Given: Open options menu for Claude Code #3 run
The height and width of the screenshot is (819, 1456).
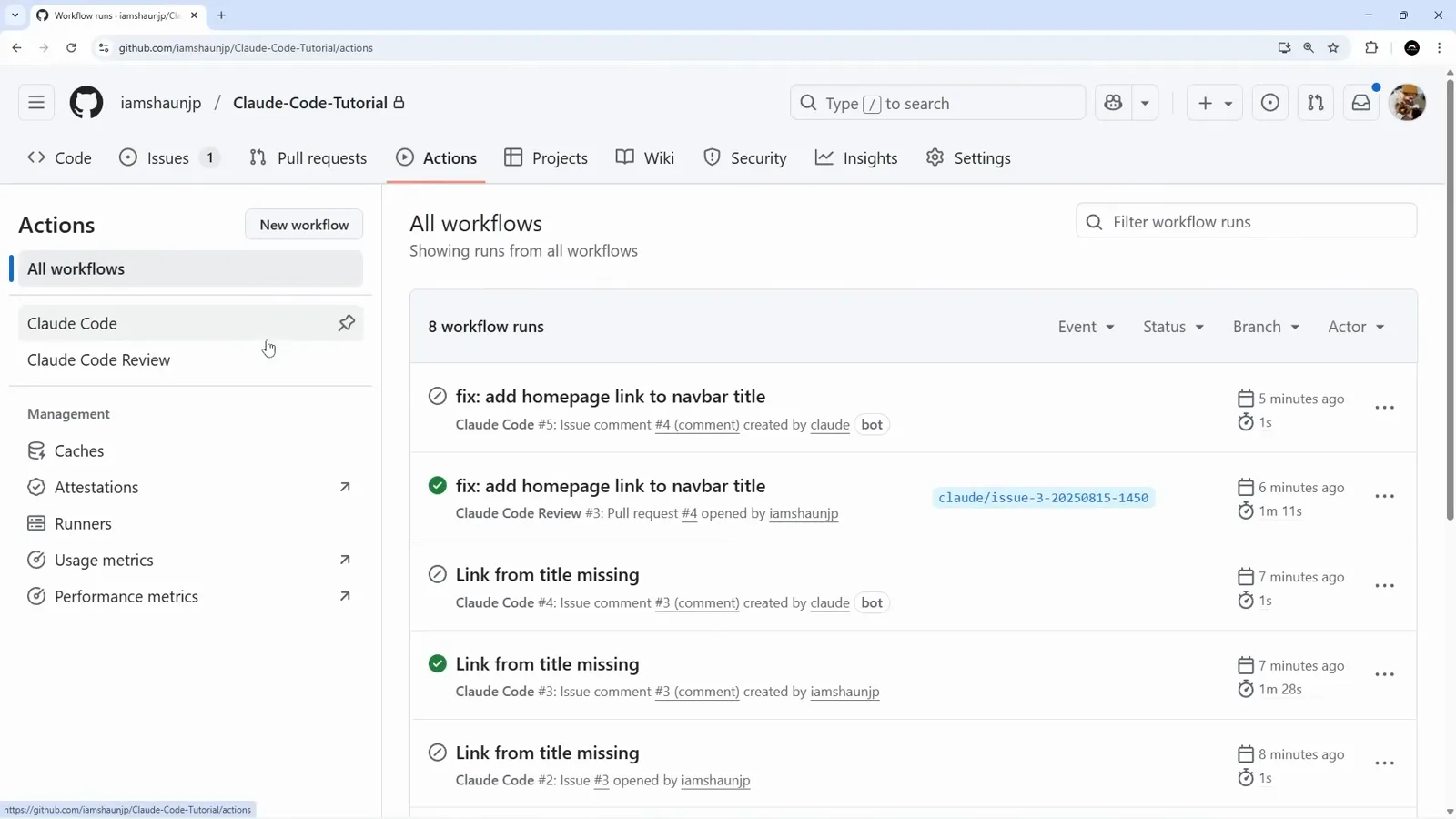Looking at the screenshot, I should (1384, 674).
